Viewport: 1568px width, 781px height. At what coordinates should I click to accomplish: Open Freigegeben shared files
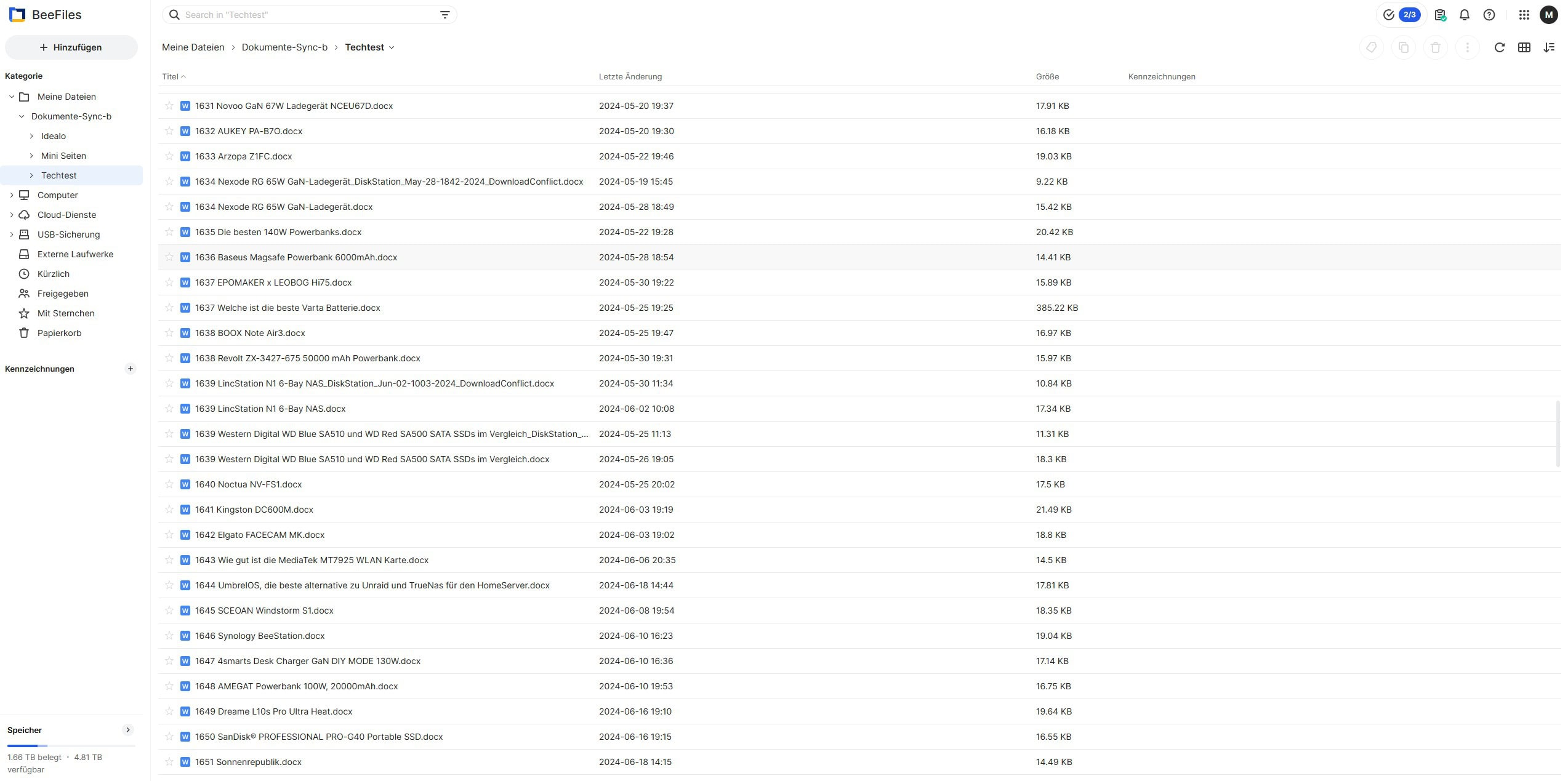(71, 294)
